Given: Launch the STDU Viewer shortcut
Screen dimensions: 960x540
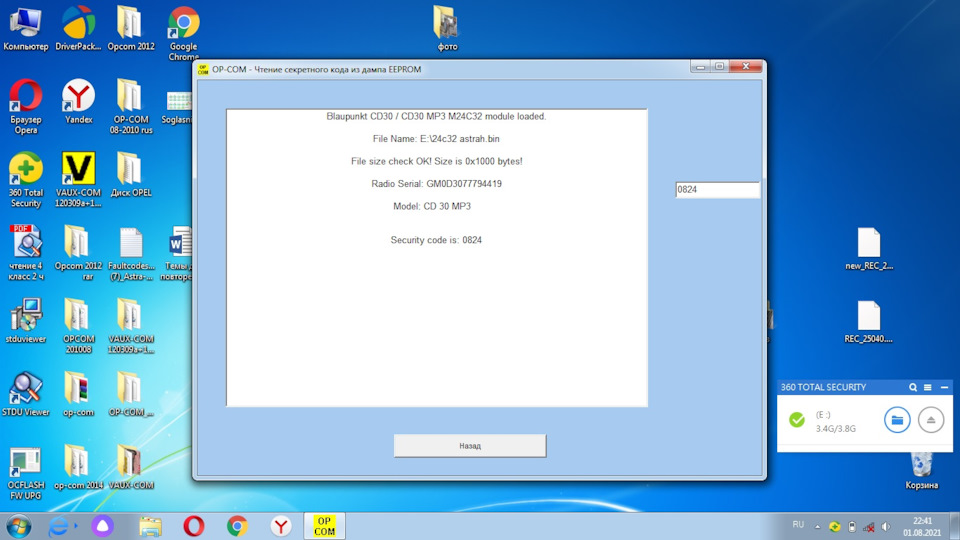Looking at the screenshot, I should click(x=26, y=394).
